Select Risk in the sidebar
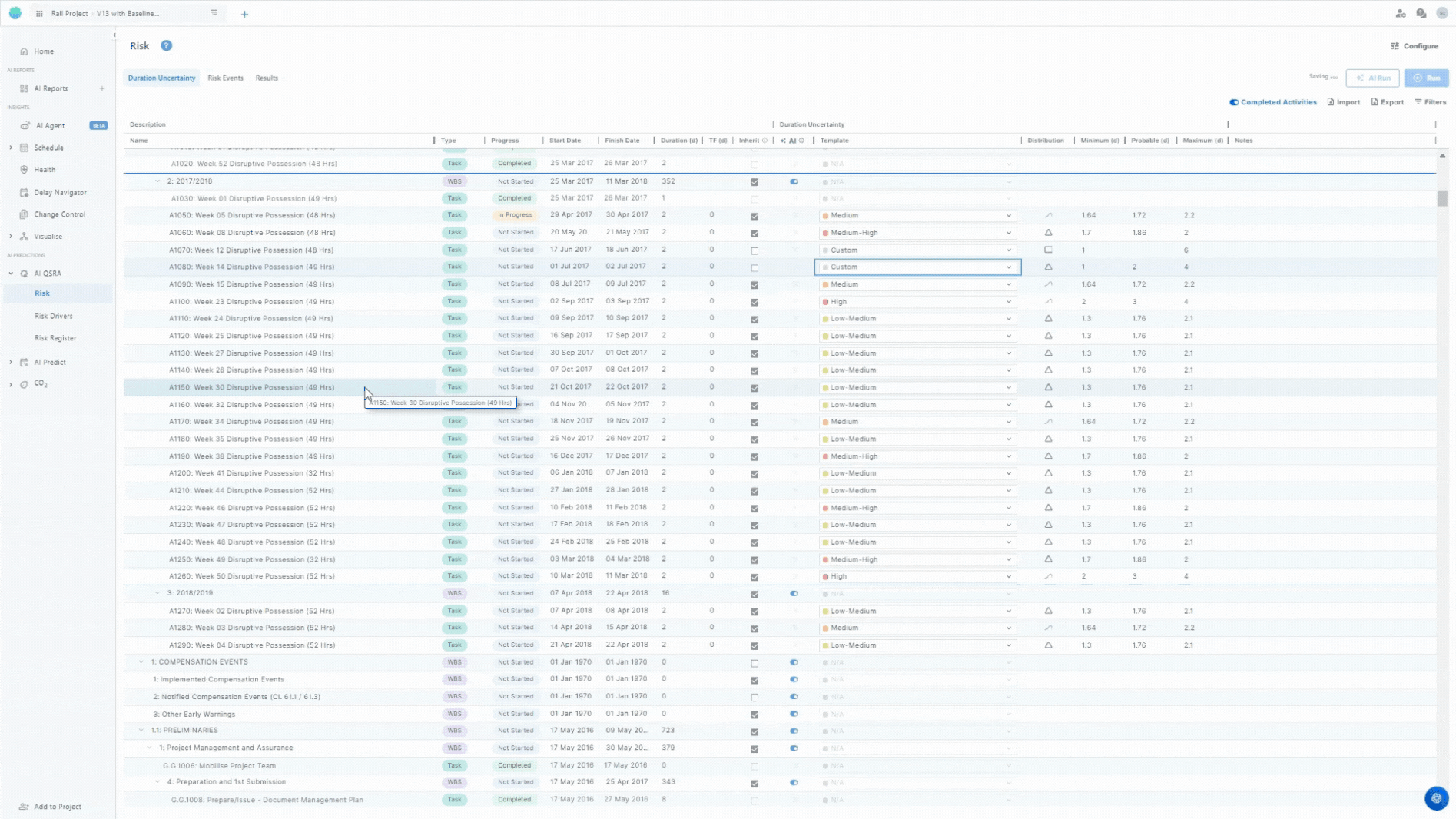Image resolution: width=1456 pixels, height=819 pixels. (42, 293)
